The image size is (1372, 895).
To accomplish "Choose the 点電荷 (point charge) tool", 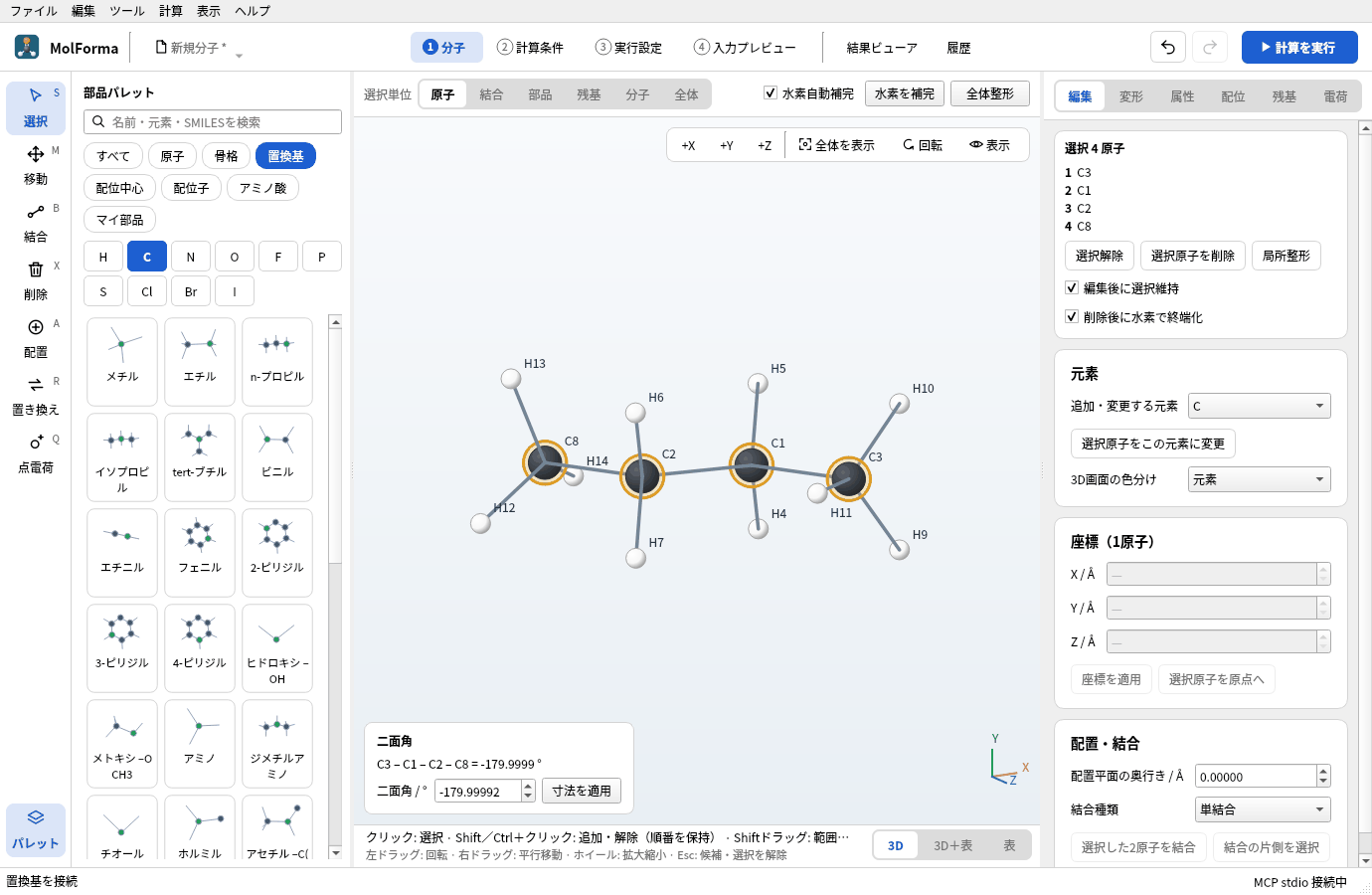I will pyautogui.click(x=36, y=453).
